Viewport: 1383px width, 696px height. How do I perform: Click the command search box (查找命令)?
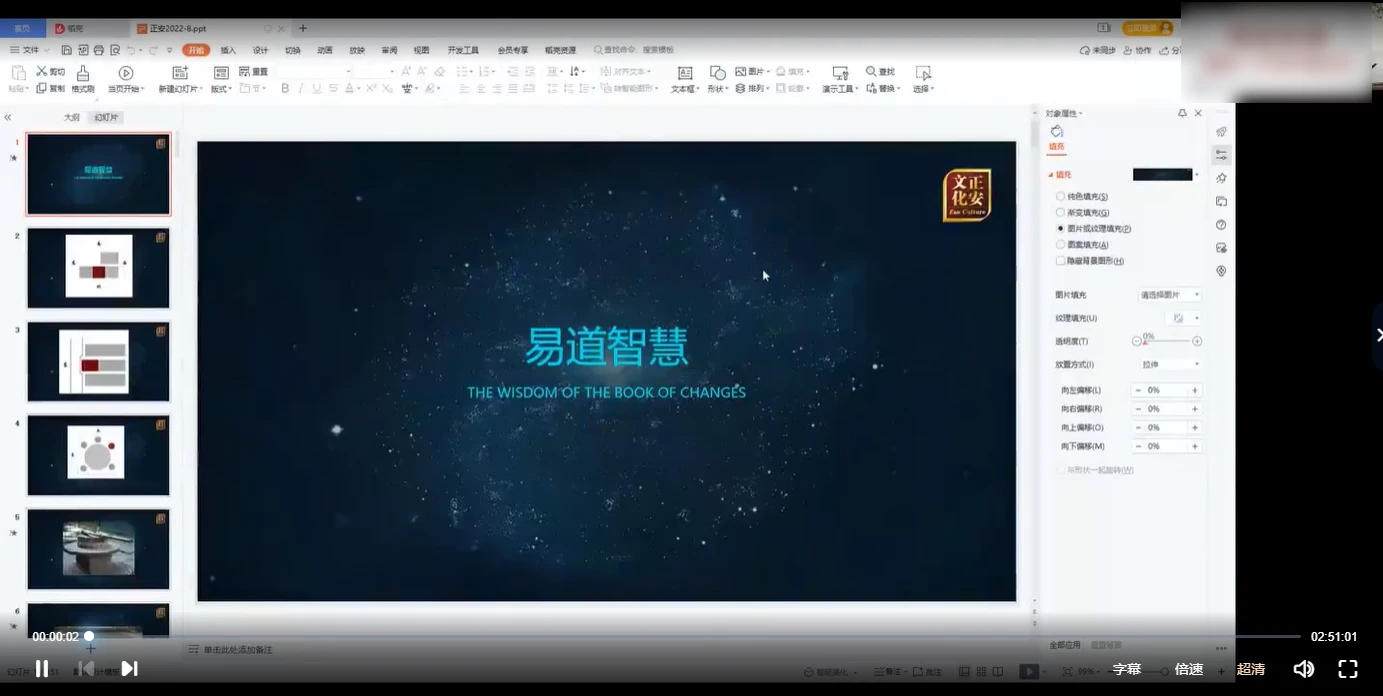635,50
